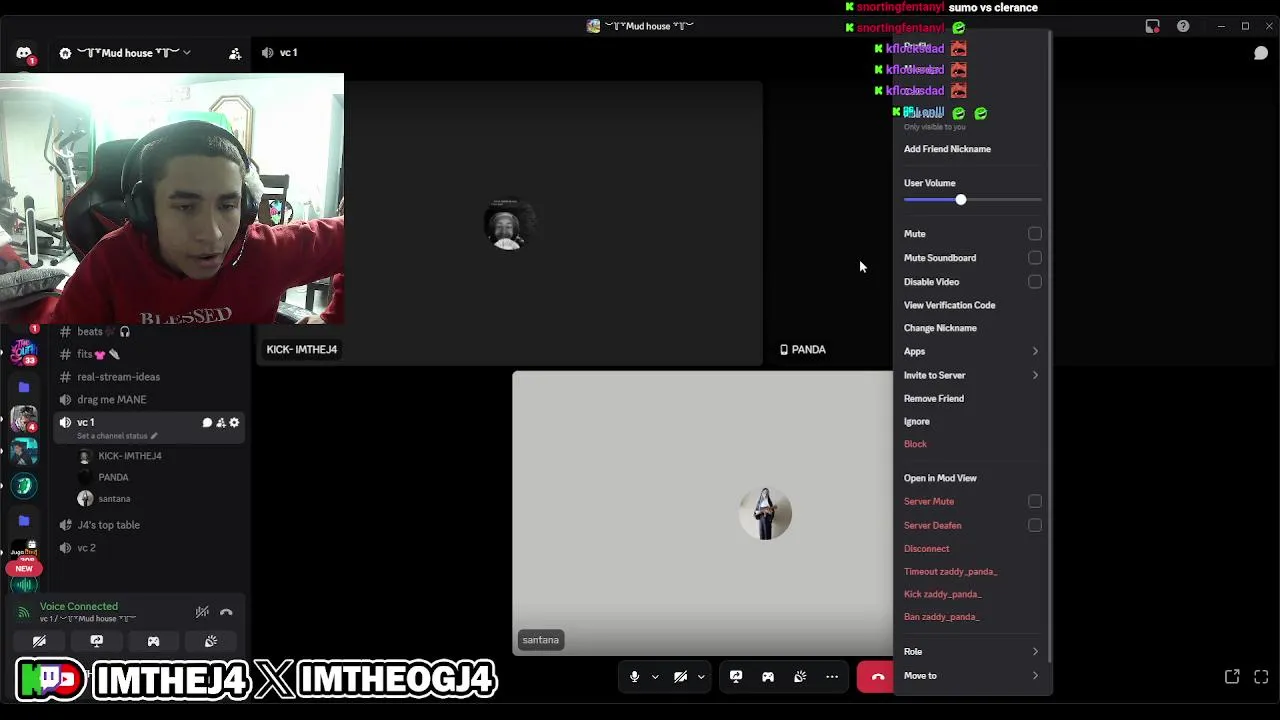Expand the Role submenu

972,652
